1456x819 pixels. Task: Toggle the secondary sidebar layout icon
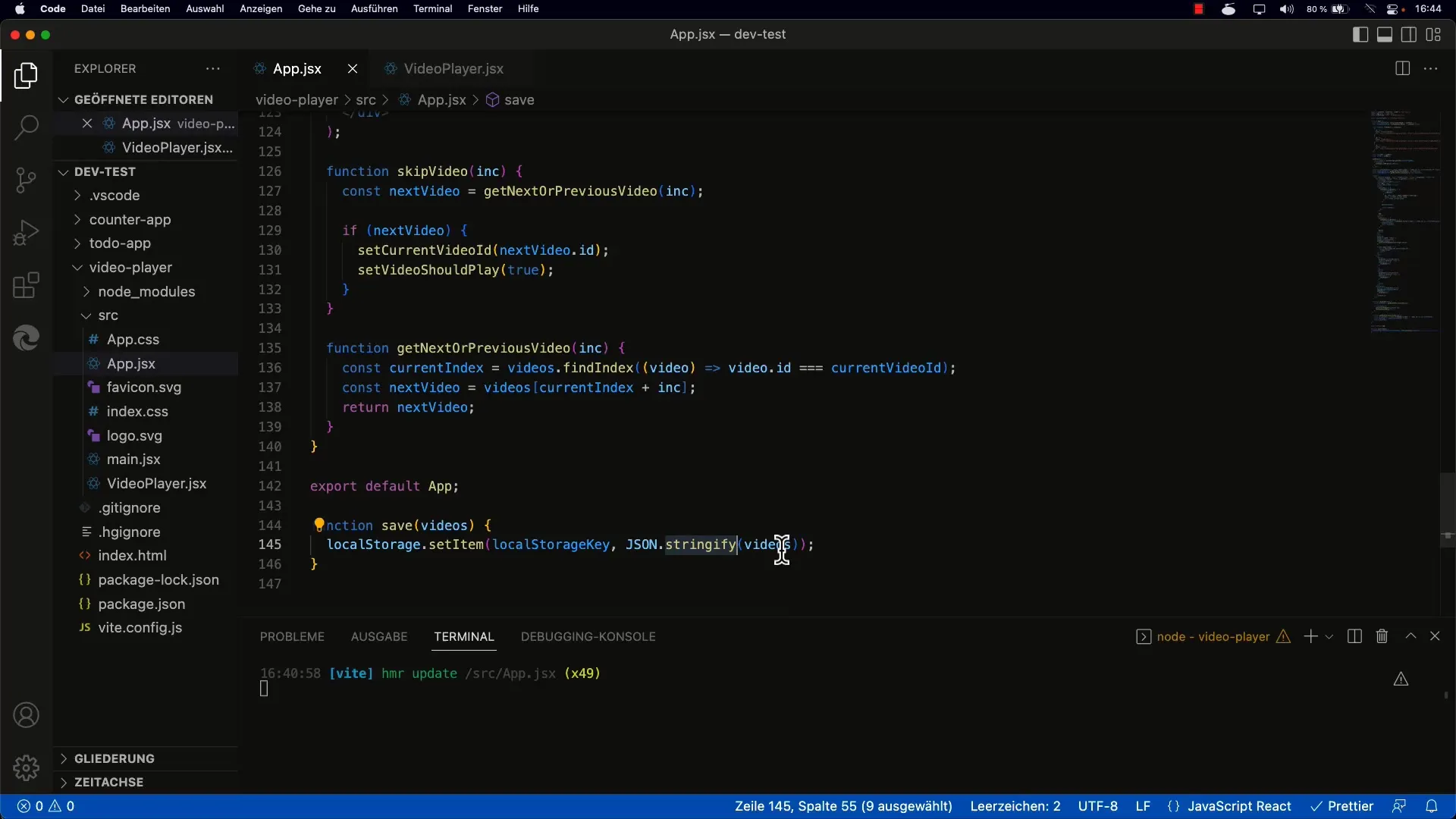1409,35
